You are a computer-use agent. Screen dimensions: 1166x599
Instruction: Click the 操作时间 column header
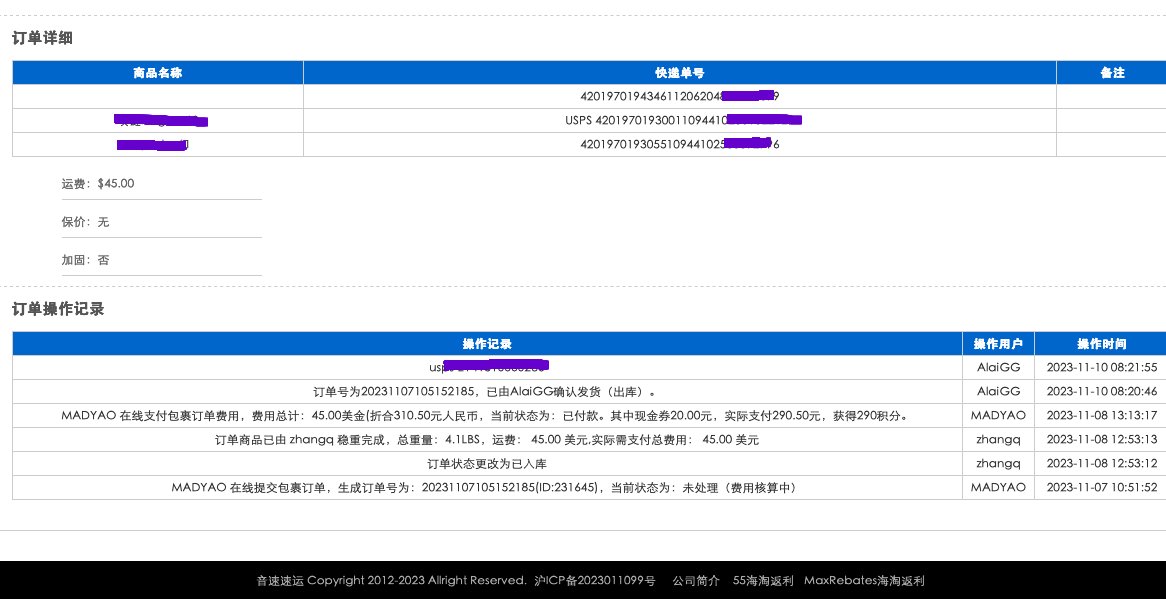click(1101, 344)
